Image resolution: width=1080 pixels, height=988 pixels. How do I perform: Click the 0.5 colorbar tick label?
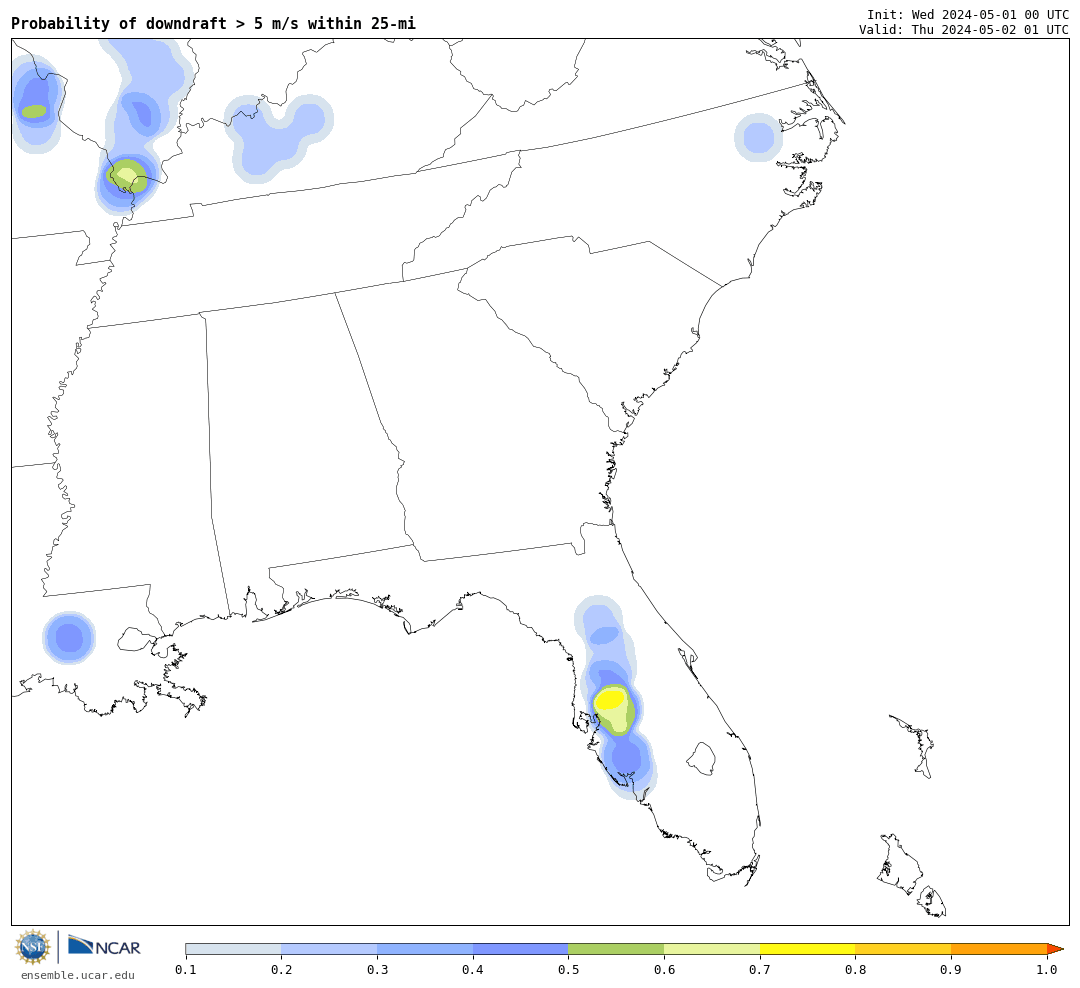click(568, 970)
